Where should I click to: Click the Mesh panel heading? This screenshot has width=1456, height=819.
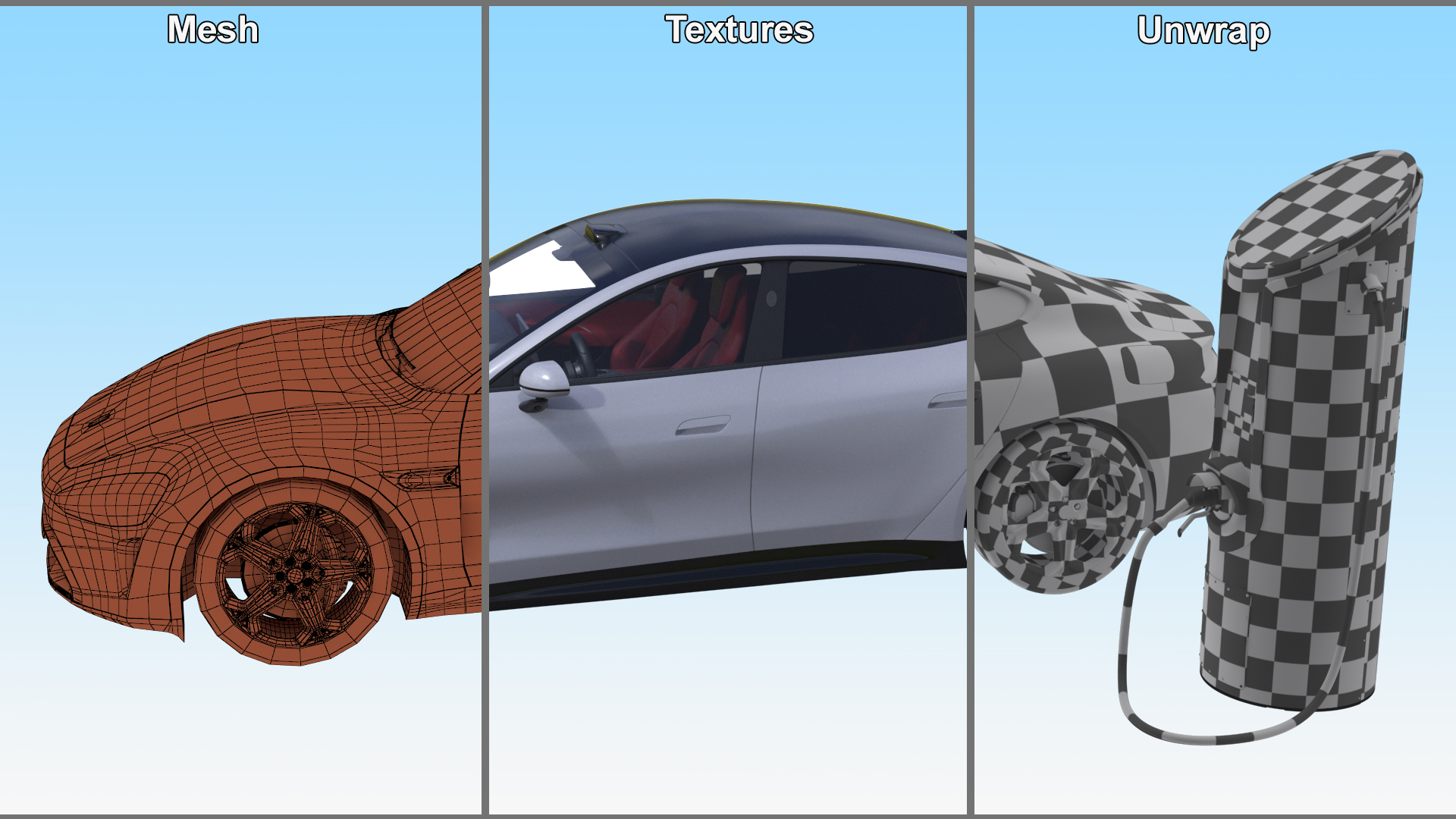point(213,30)
